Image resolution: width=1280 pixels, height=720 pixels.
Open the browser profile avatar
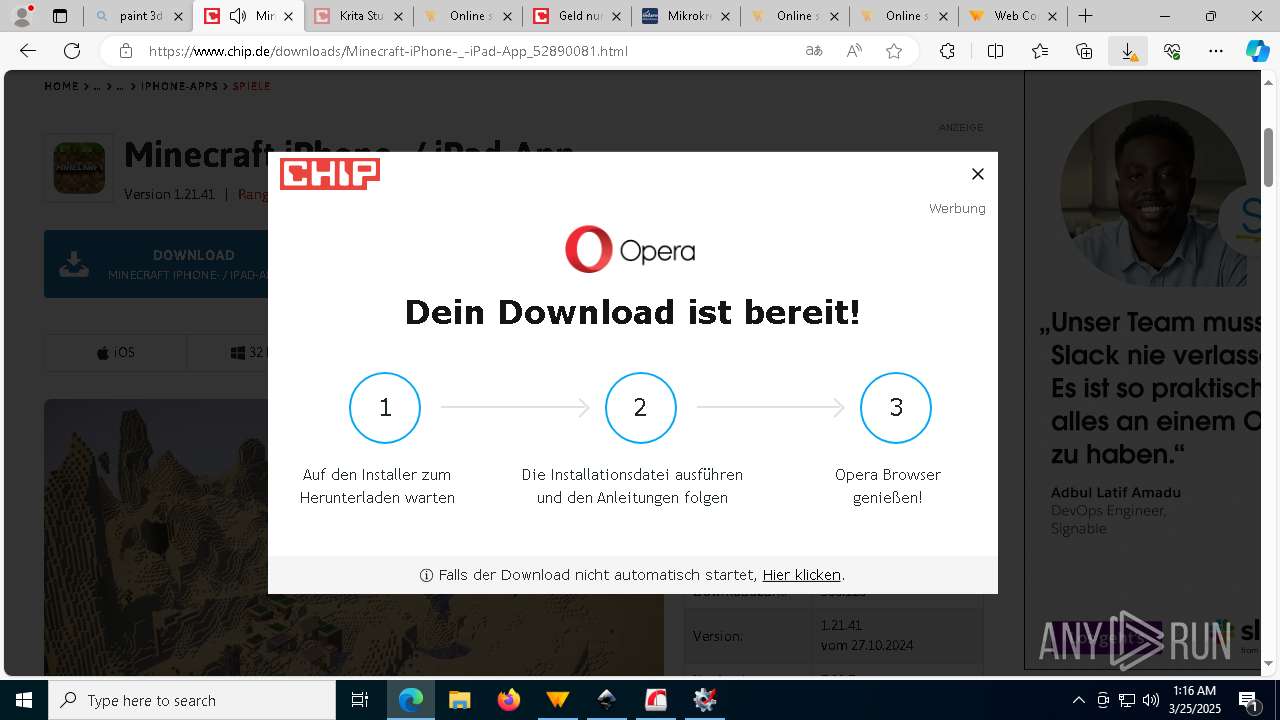(22, 16)
